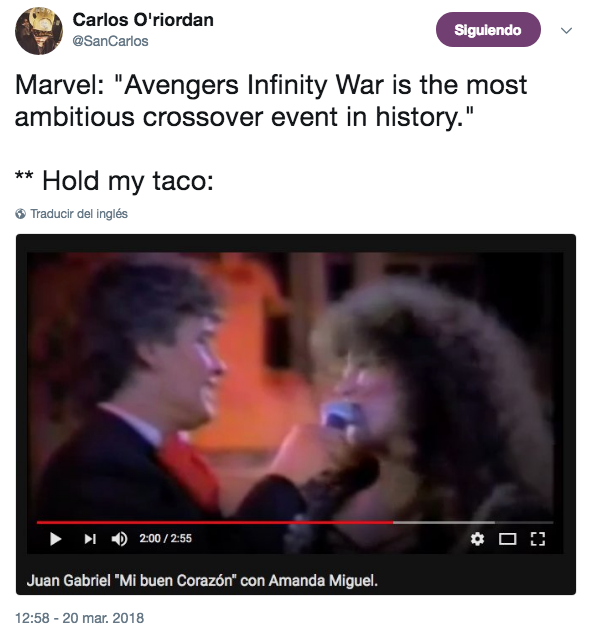Open Carlos O'riordan profile avatar
This screenshot has width=592, height=638.
tap(39, 31)
